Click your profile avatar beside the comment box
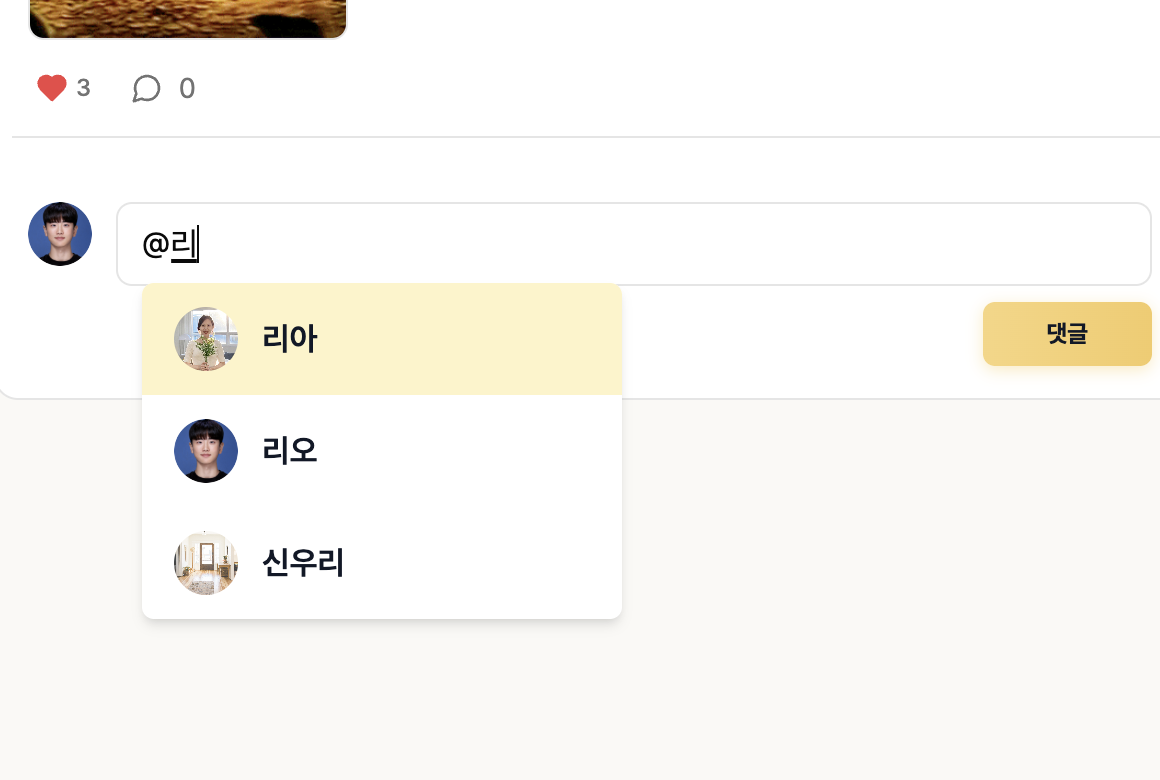Screen dimensions: 1160x780 click(60, 234)
